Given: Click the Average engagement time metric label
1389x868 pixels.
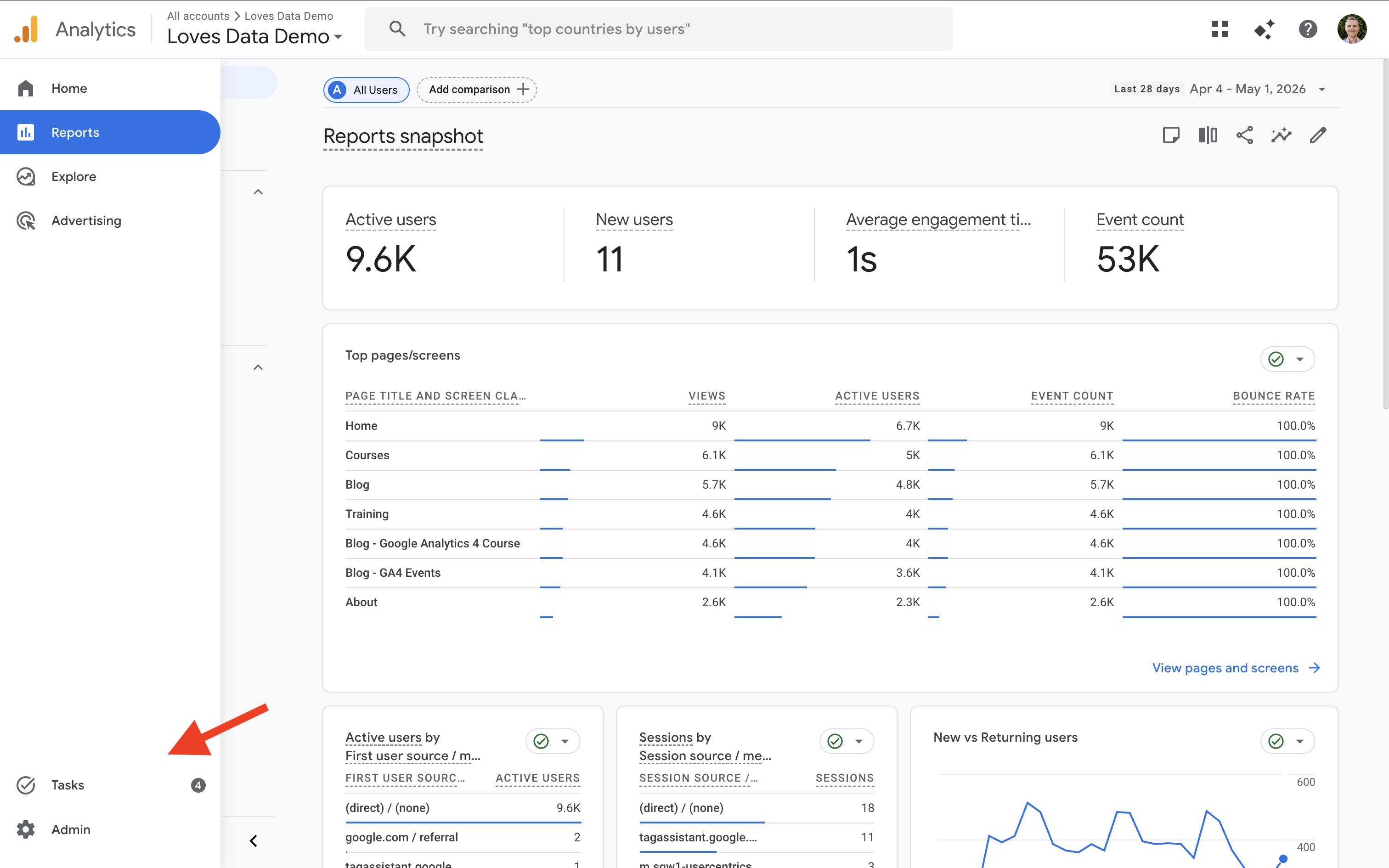Looking at the screenshot, I should pos(938,220).
